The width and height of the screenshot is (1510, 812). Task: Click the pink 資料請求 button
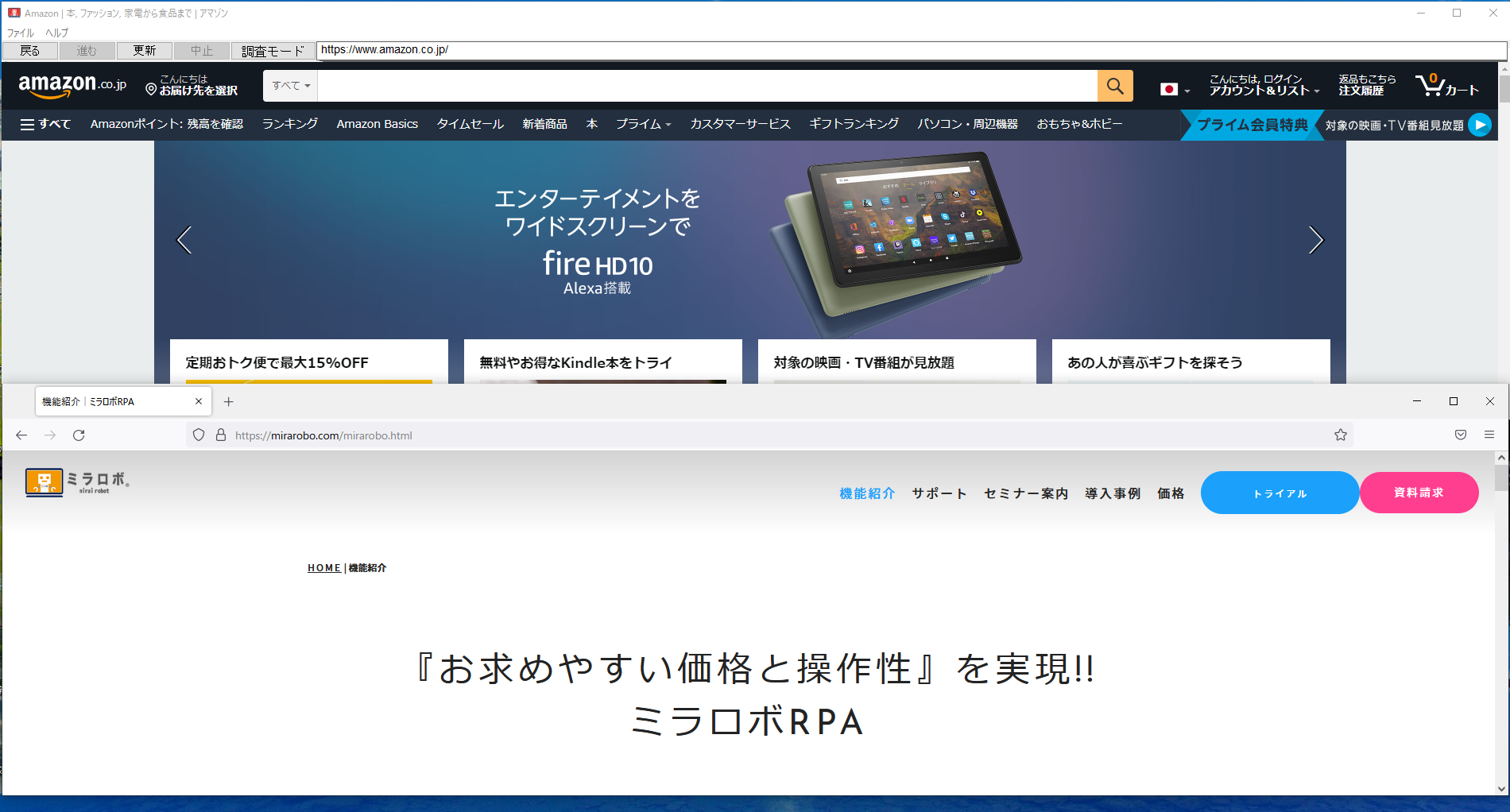pos(1419,493)
